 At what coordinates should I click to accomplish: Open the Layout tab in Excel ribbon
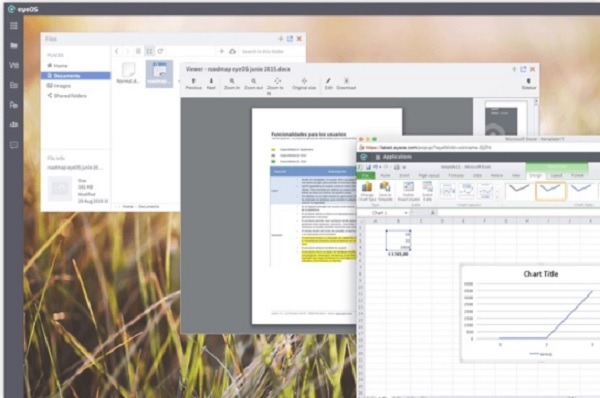click(556, 175)
